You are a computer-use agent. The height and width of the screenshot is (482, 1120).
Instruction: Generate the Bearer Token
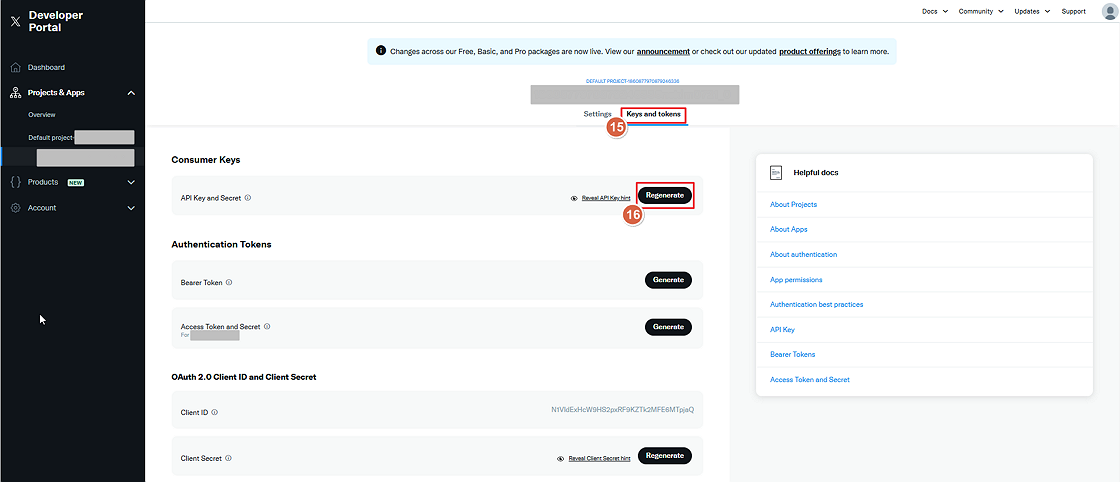pos(669,280)
